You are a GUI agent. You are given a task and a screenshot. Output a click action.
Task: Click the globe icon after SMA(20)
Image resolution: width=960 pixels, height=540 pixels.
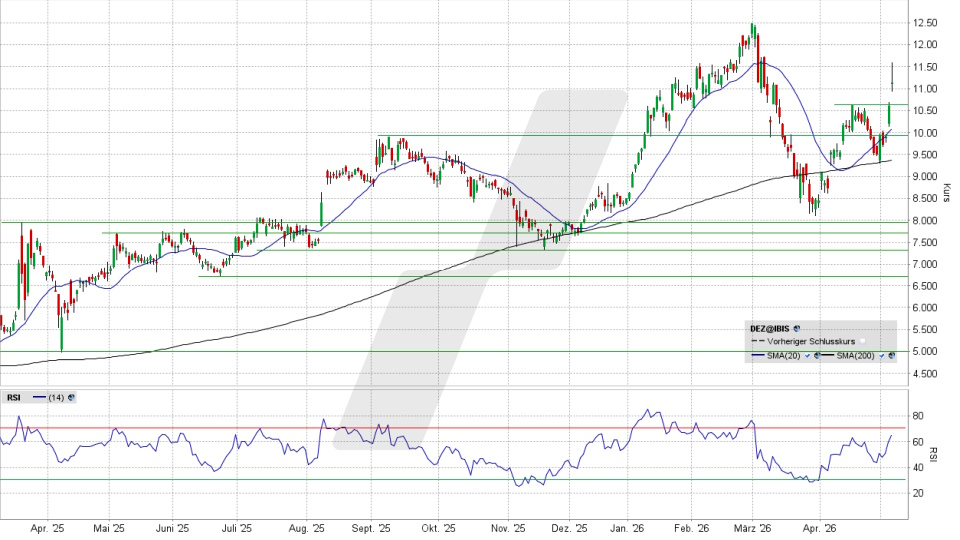pyautogui.click(x=817, y=356)
